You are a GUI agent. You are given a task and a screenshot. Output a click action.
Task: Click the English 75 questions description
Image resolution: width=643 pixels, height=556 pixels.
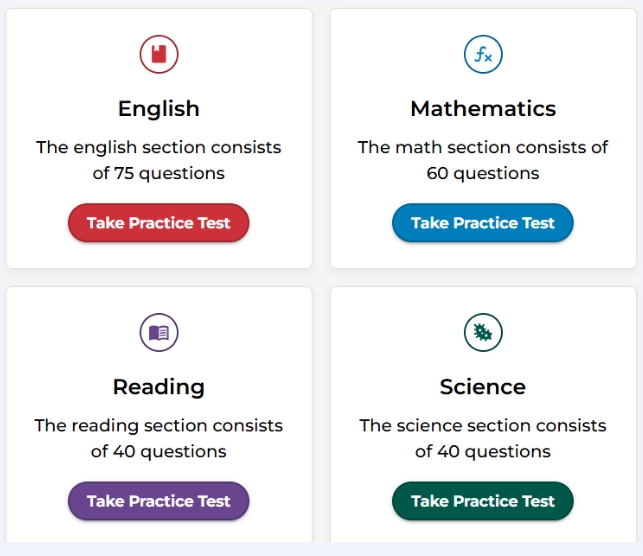[x=158, y=160]
